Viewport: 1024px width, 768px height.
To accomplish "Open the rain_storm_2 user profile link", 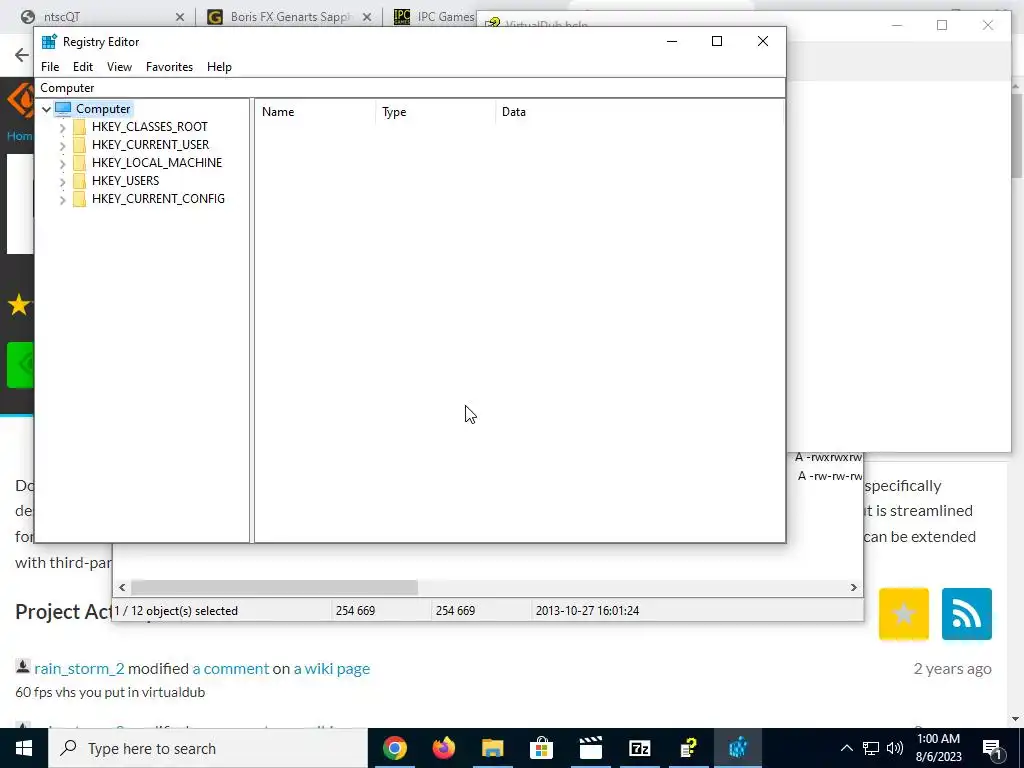I will (79, 669).
